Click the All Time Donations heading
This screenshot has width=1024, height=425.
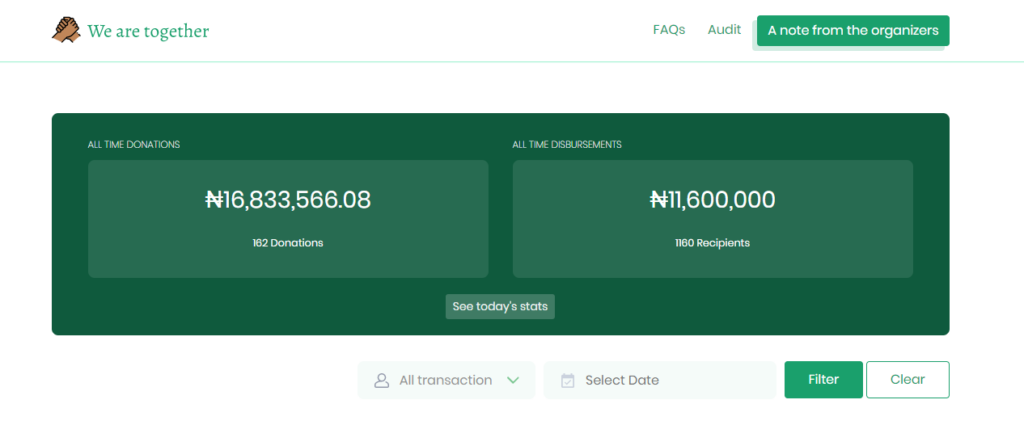pos(134,145)
